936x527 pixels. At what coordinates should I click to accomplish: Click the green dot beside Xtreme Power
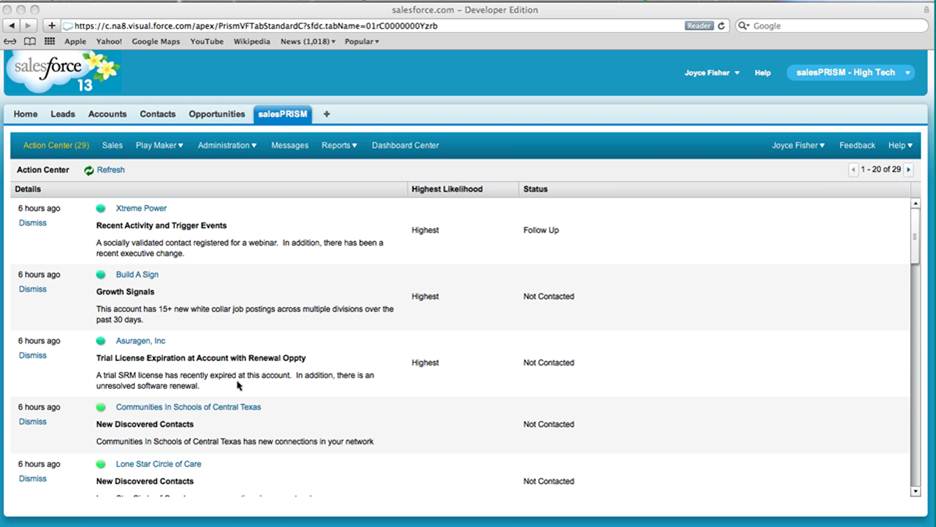coord(101,208)
